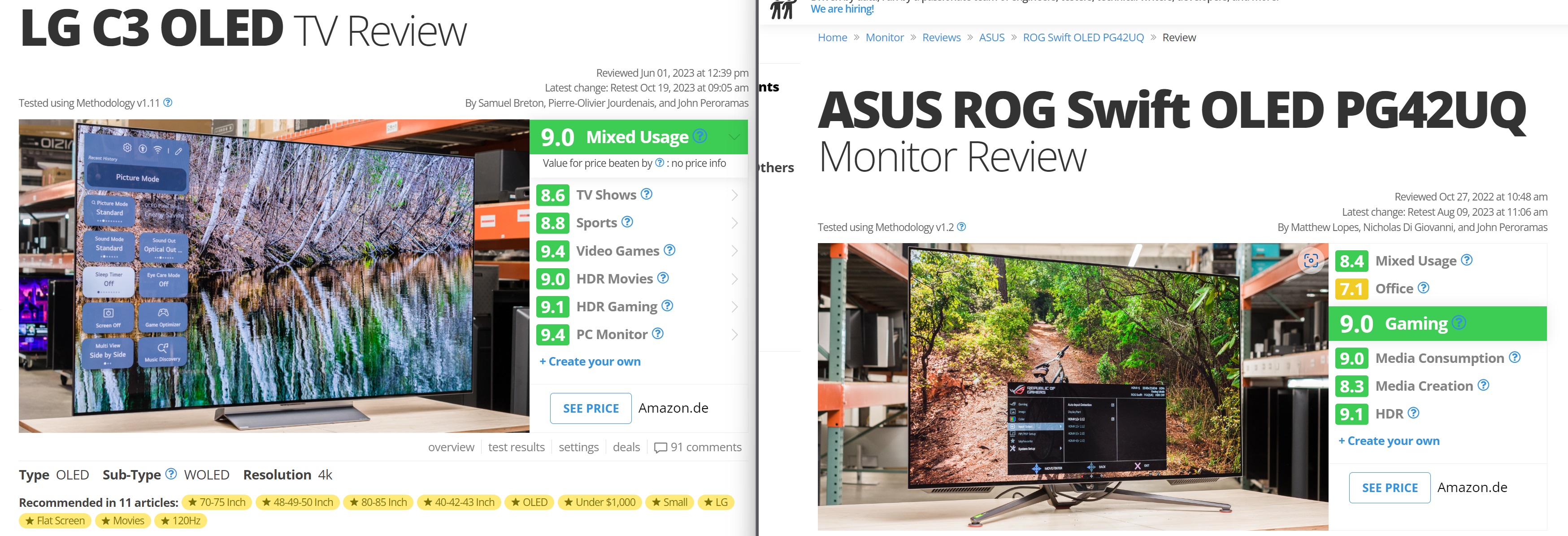
Task: Click the Sub-Type help icon
Action: 171,473
